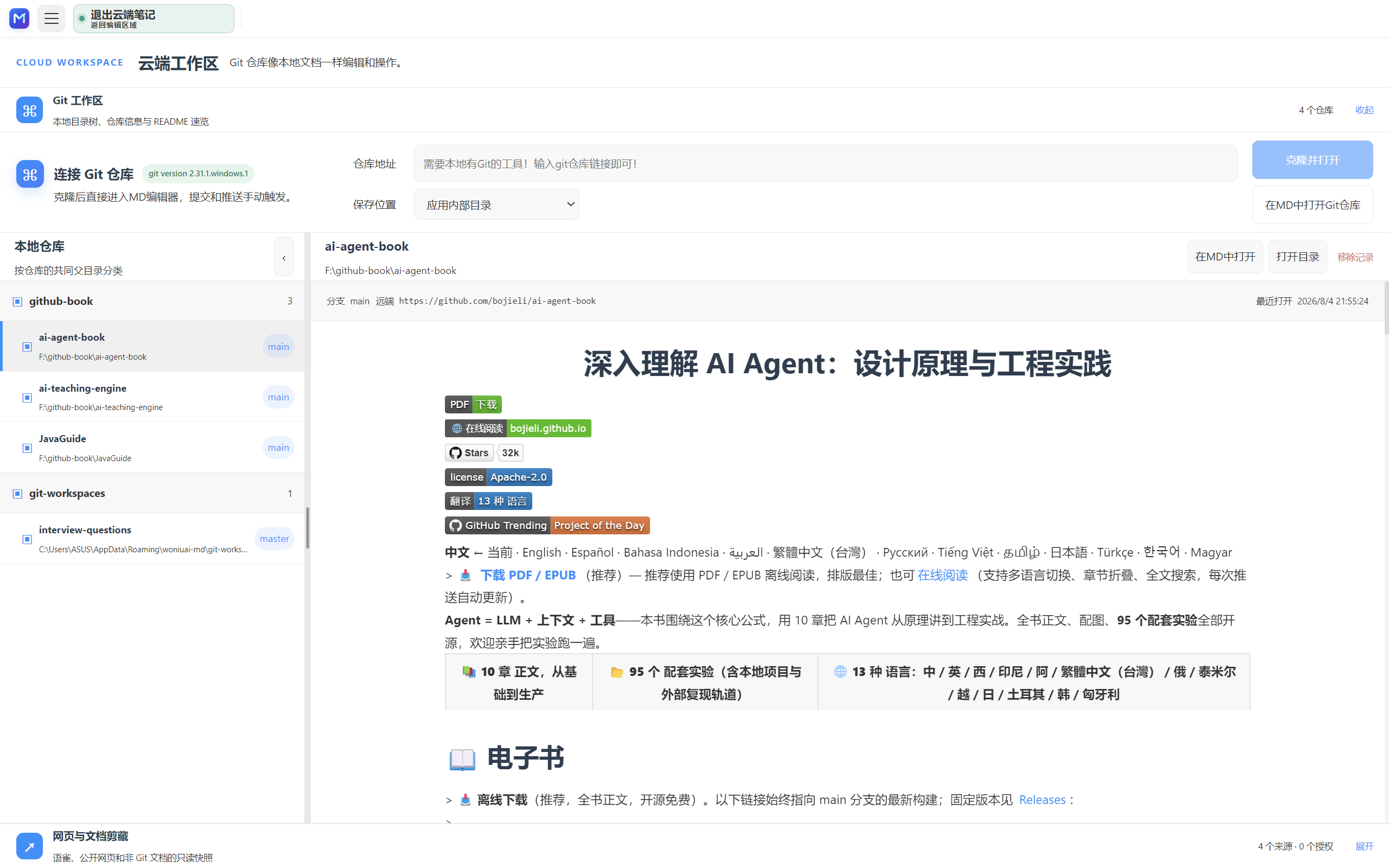The width and height of the screenshot is (1389, 868).
Task: Click the 连接 Git 仓库 command icon
Action: click(x=30, y=174)
